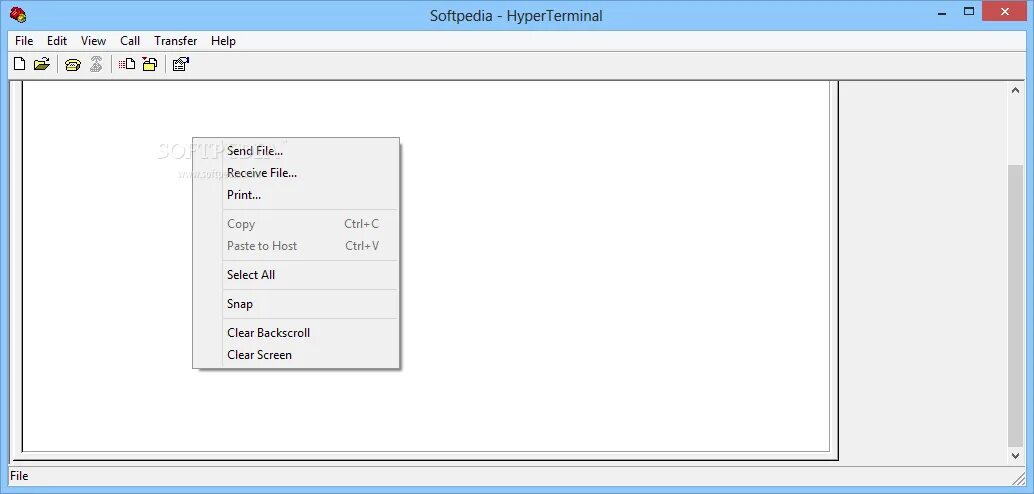
Task: Choose Clear Backscroll in the context menu
Action: pyautogui.click(x=296, y=332)
